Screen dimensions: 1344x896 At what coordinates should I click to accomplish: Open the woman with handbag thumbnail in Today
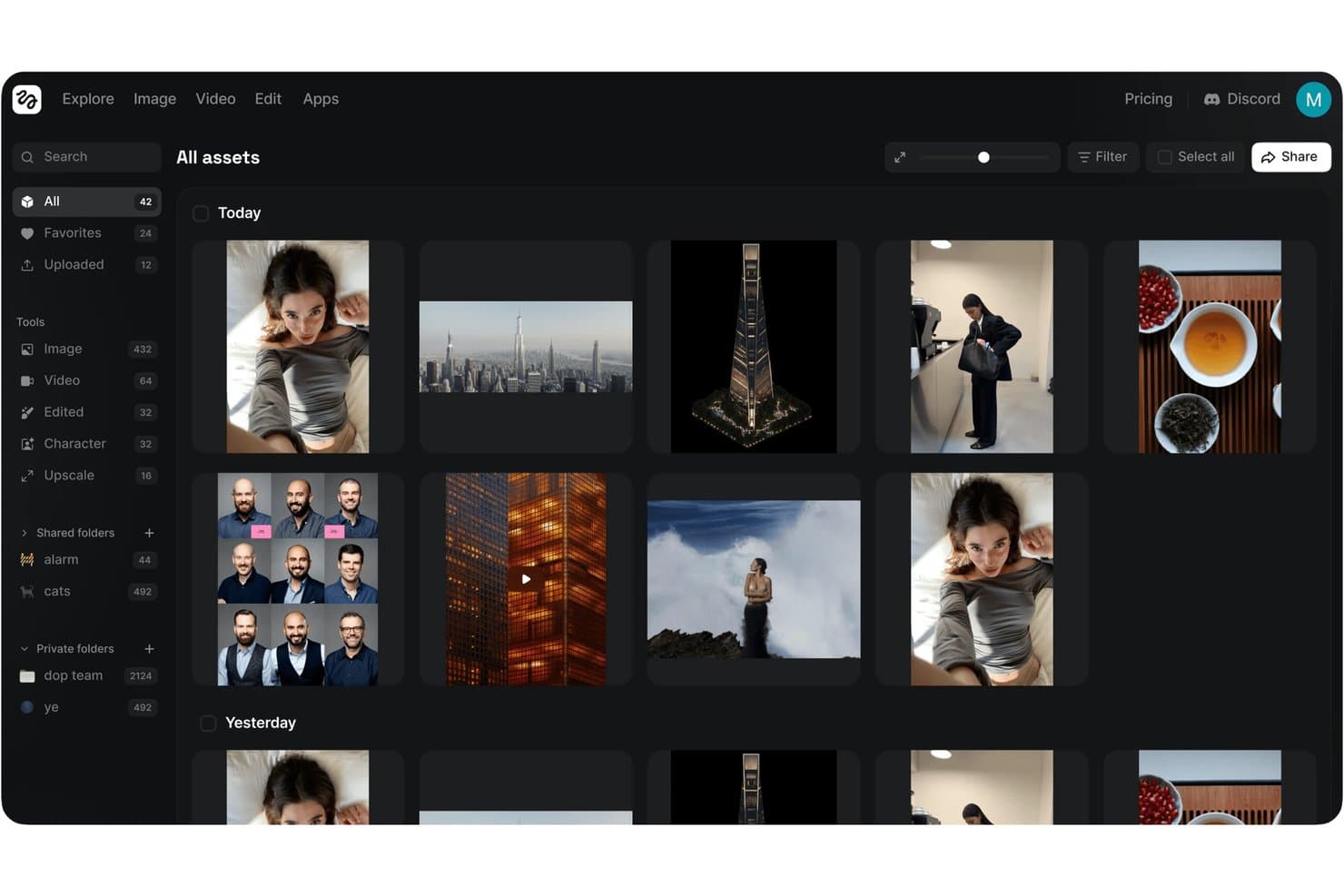coord(982,347)
